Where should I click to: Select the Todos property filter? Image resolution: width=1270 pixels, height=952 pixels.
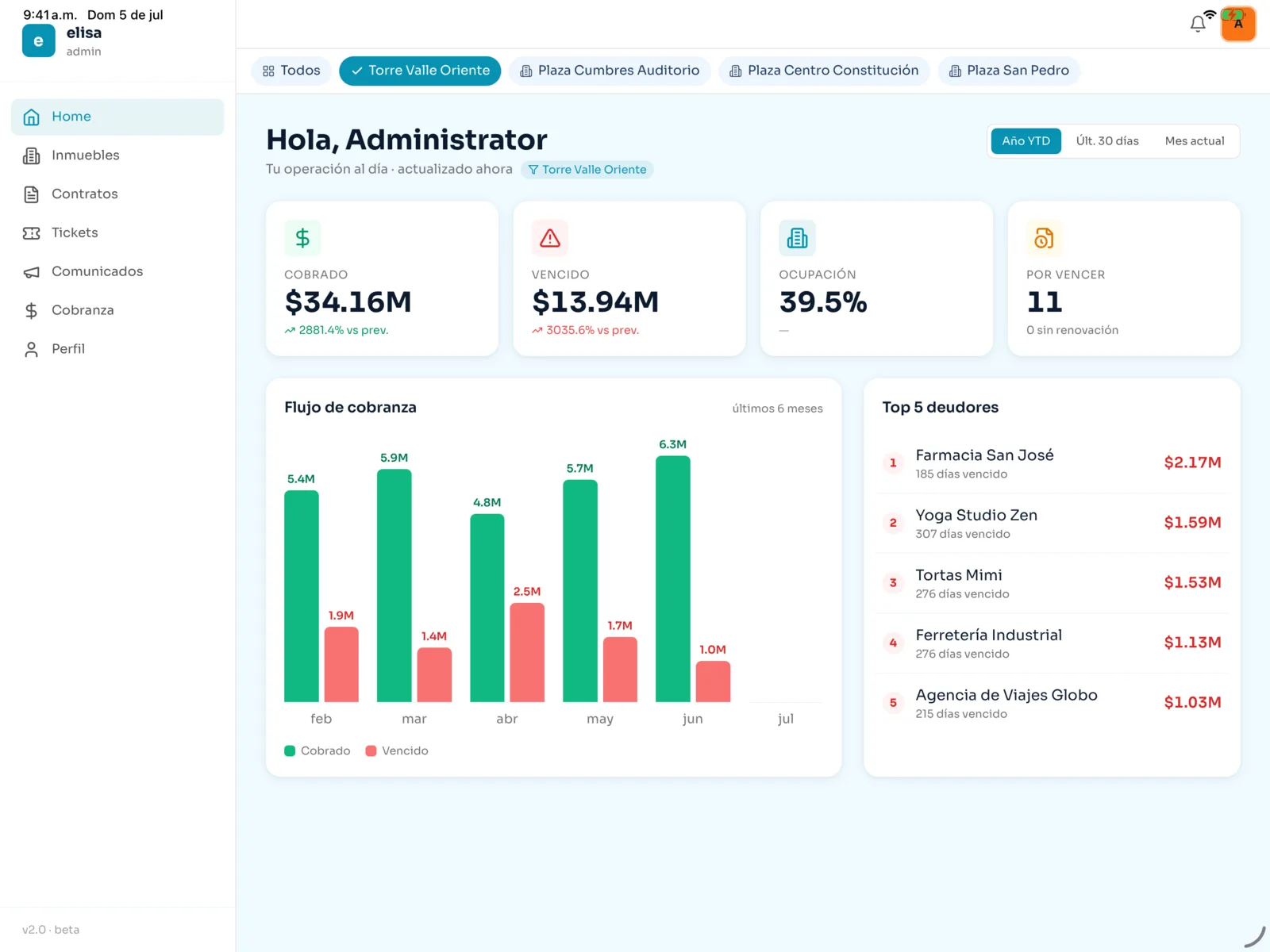[291, 71]
